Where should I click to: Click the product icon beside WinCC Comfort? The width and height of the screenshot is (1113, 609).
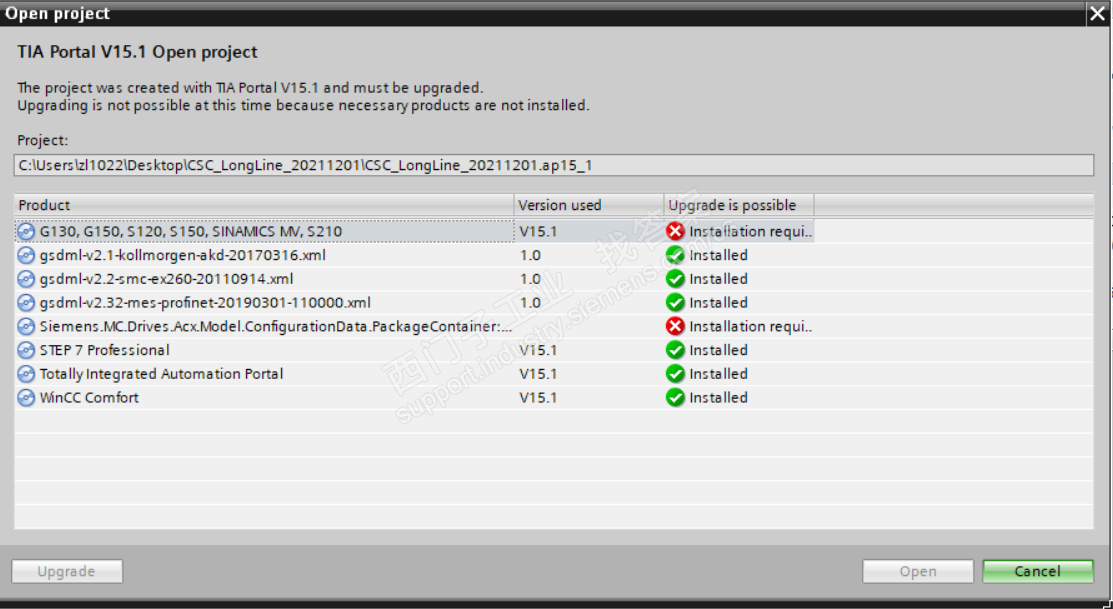[x=26, y=398]
